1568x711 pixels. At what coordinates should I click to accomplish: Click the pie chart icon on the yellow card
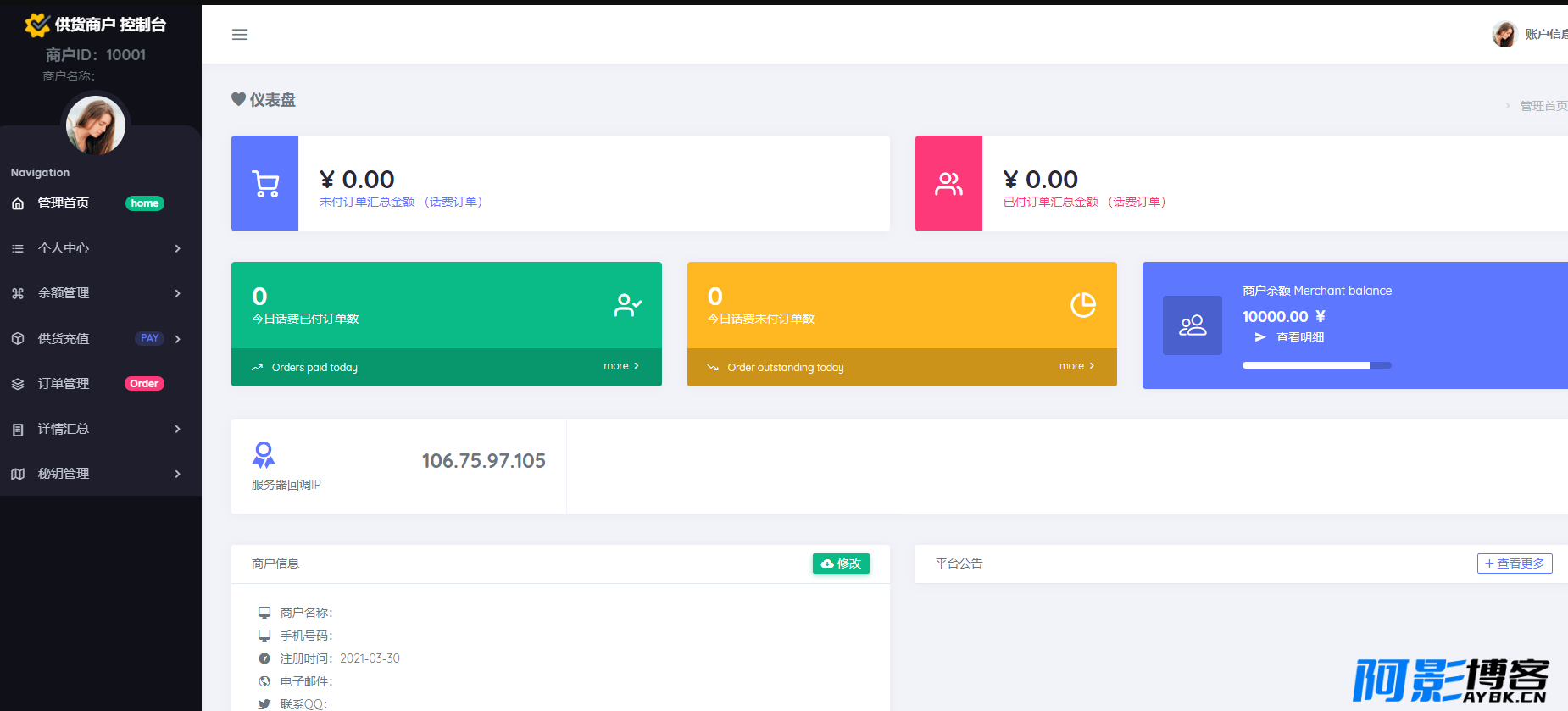1083,305
